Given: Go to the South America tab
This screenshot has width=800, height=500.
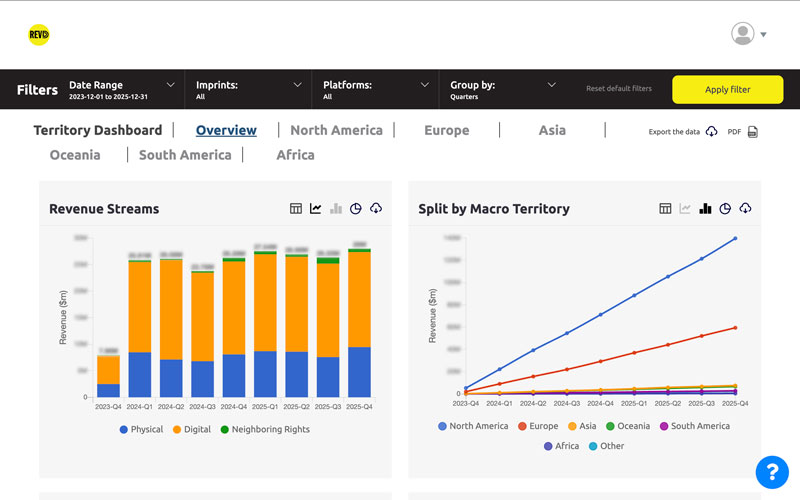Looking at the screenshot, I should tap(185, 155).
